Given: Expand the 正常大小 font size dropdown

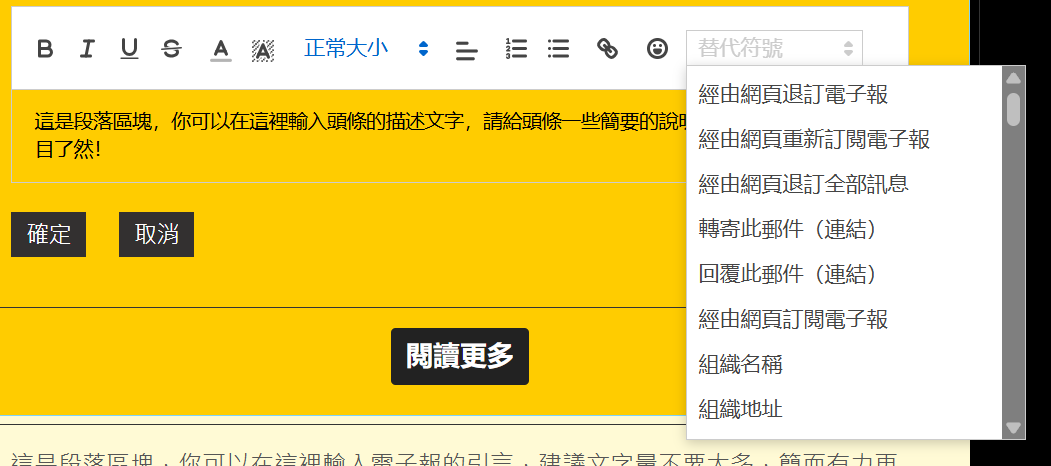Looking at the screenshot, I should pos(366,48).
